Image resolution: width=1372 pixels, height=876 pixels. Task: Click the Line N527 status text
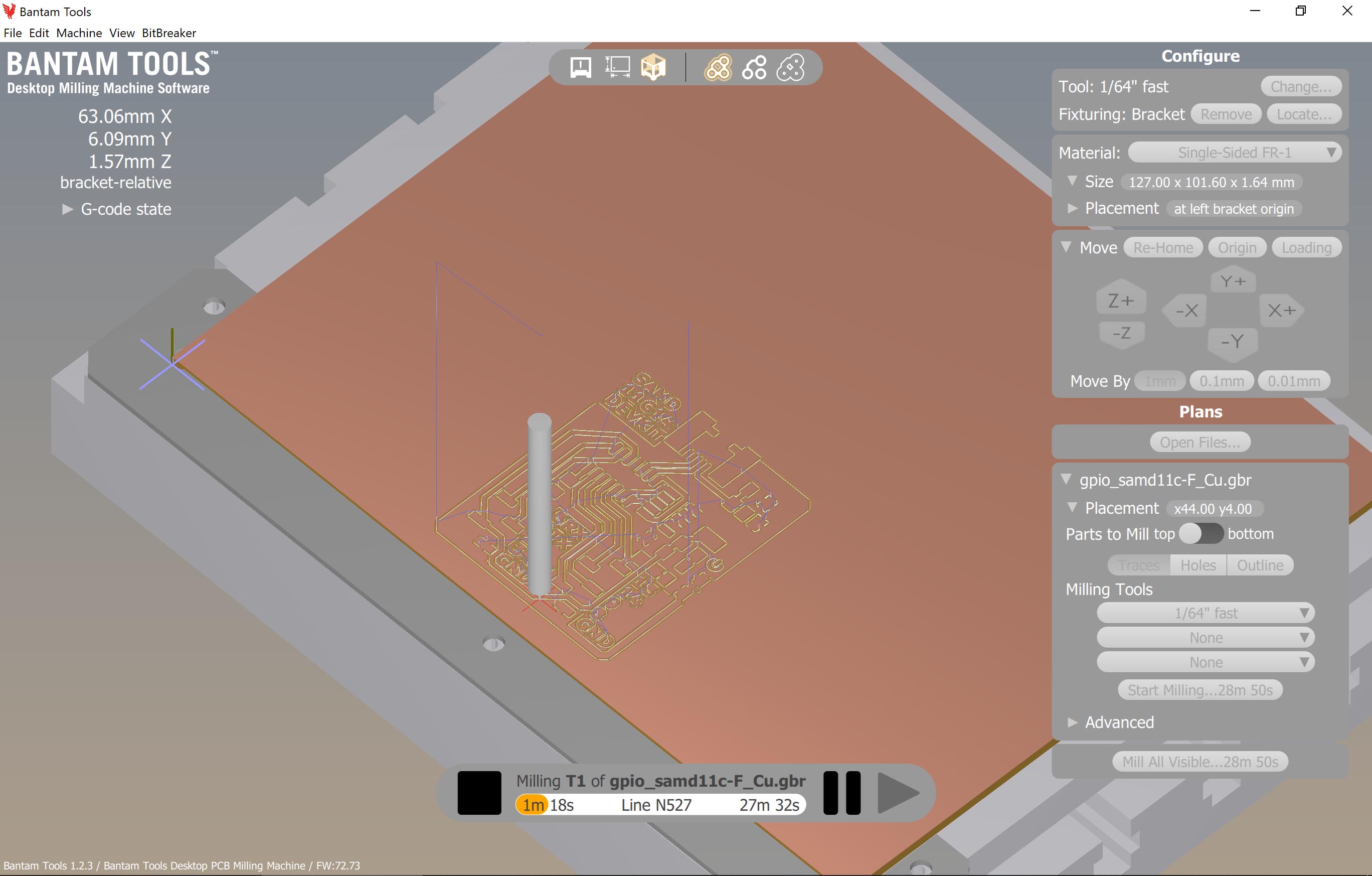coord(656,805)
